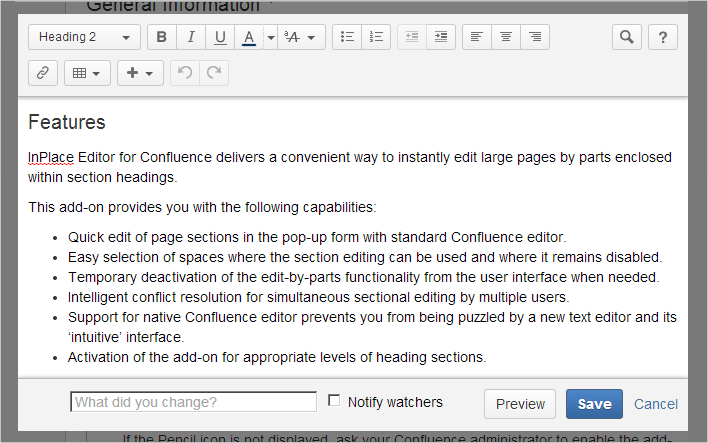
Task: Open find and replace magnifier
Action: coord(627,37)
